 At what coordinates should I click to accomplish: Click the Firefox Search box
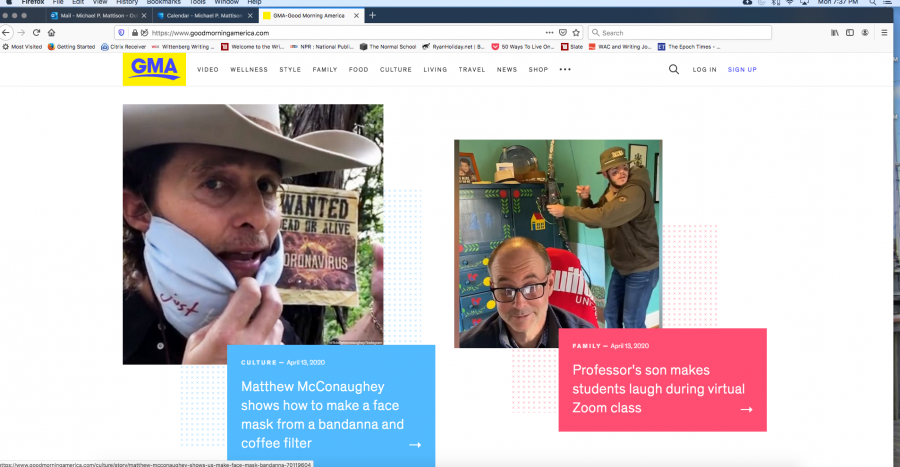pos(680,33)
